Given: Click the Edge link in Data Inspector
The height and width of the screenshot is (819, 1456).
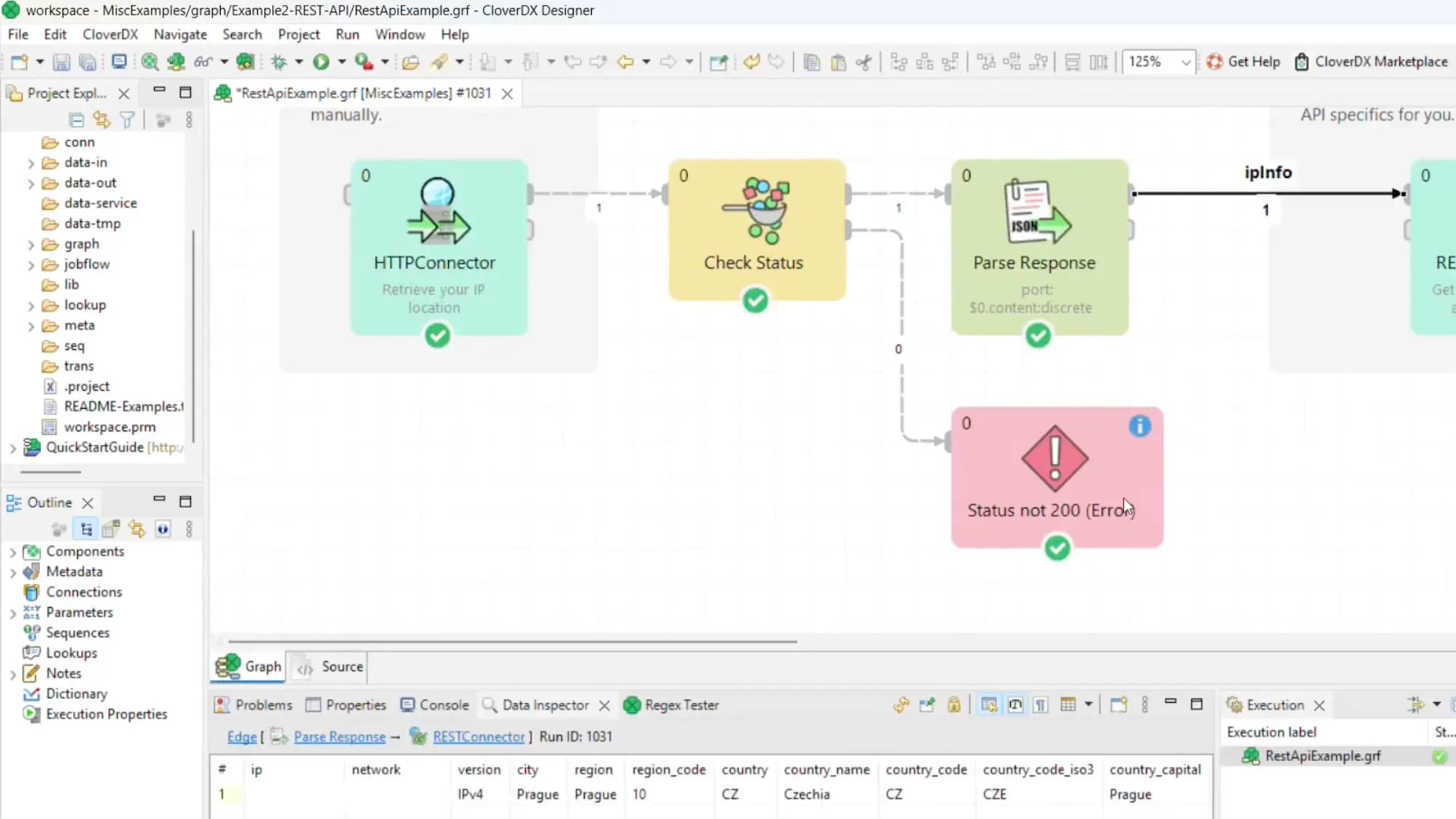Looking at the screenshot, I should click(242, 737).
